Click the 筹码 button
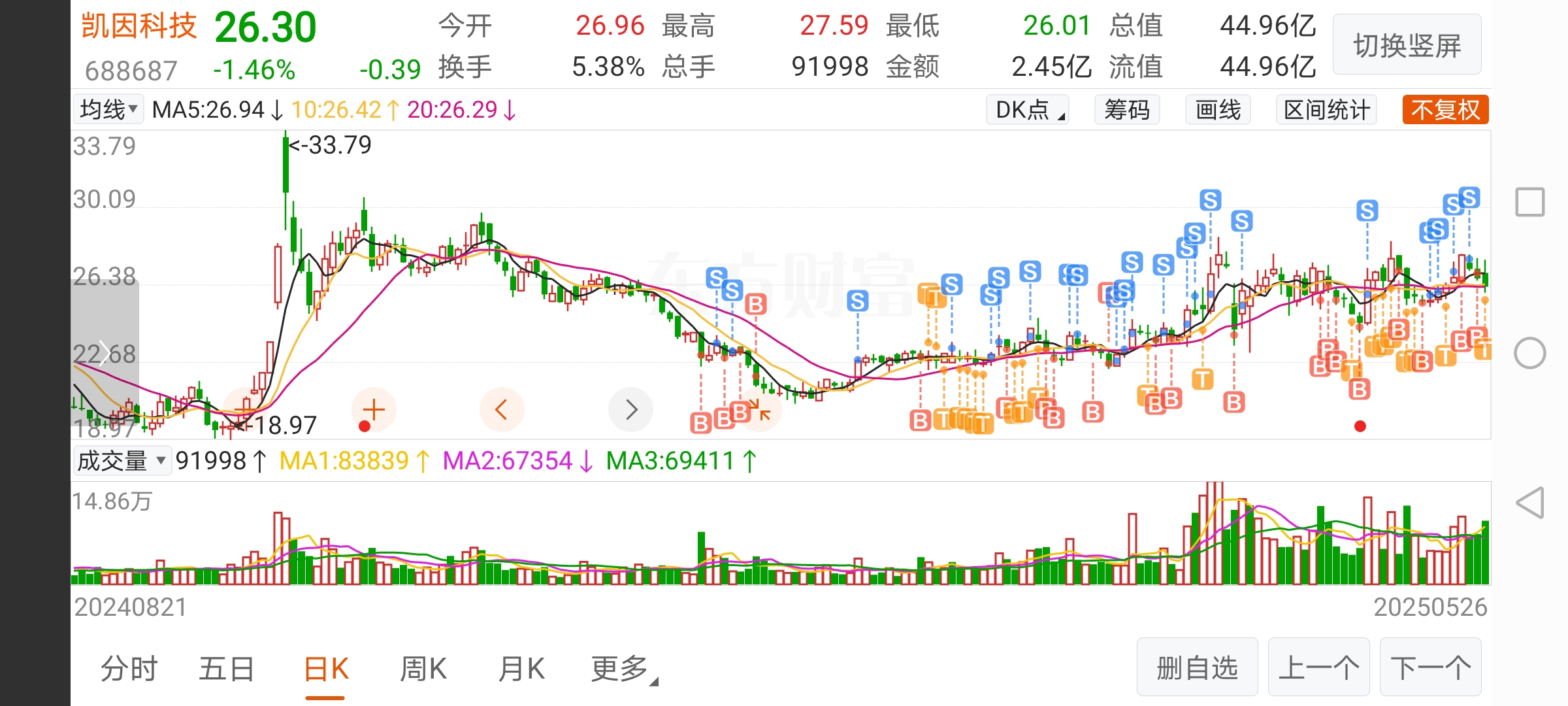This screenshot has height=706, width=1568. tap(1127, 109)
